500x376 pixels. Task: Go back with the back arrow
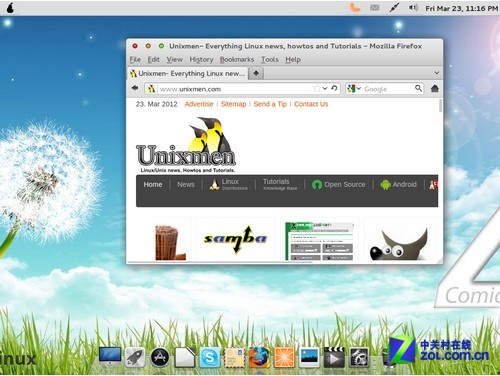point(135,88)
